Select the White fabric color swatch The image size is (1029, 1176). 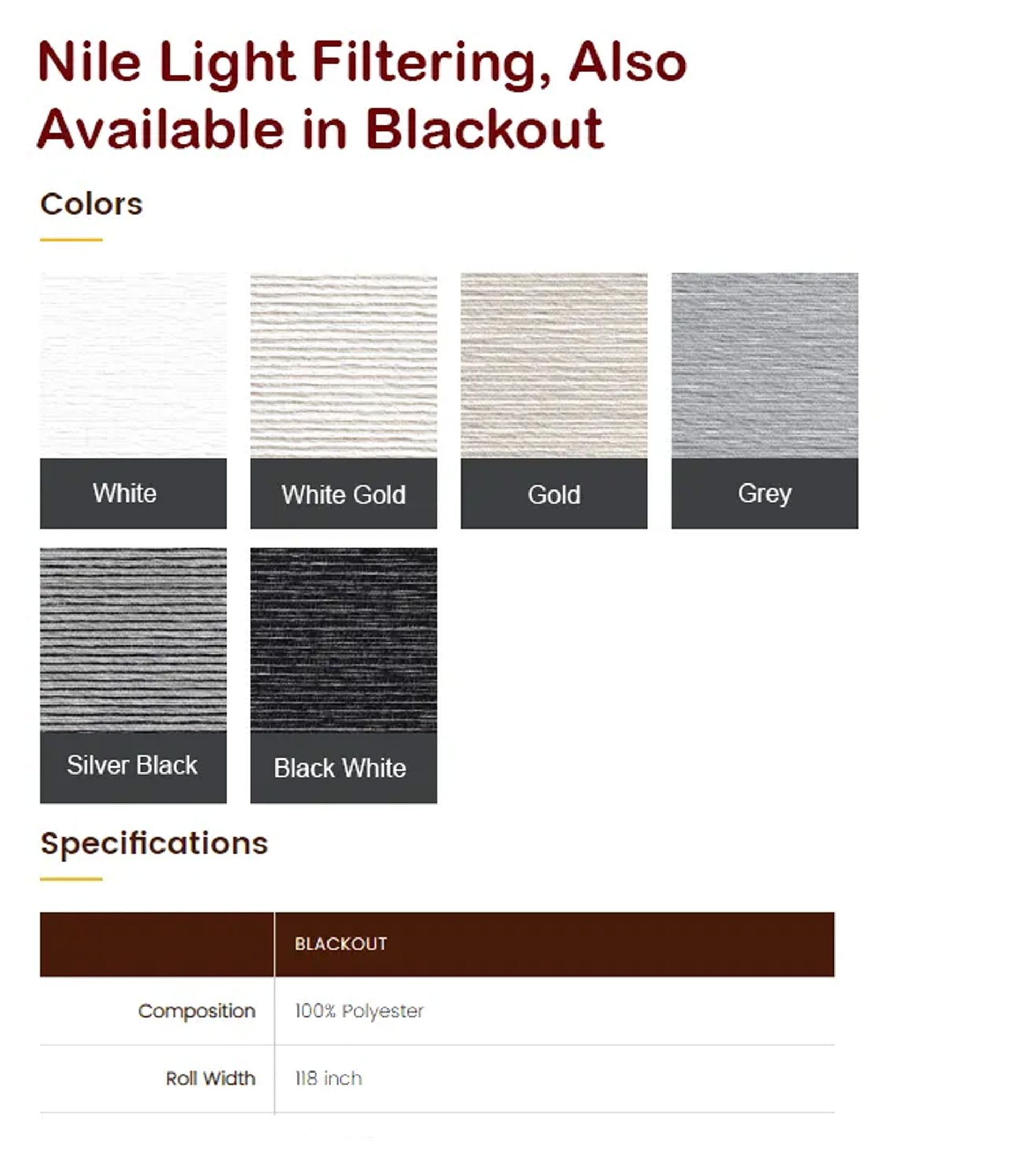click(x=133, y=365)
